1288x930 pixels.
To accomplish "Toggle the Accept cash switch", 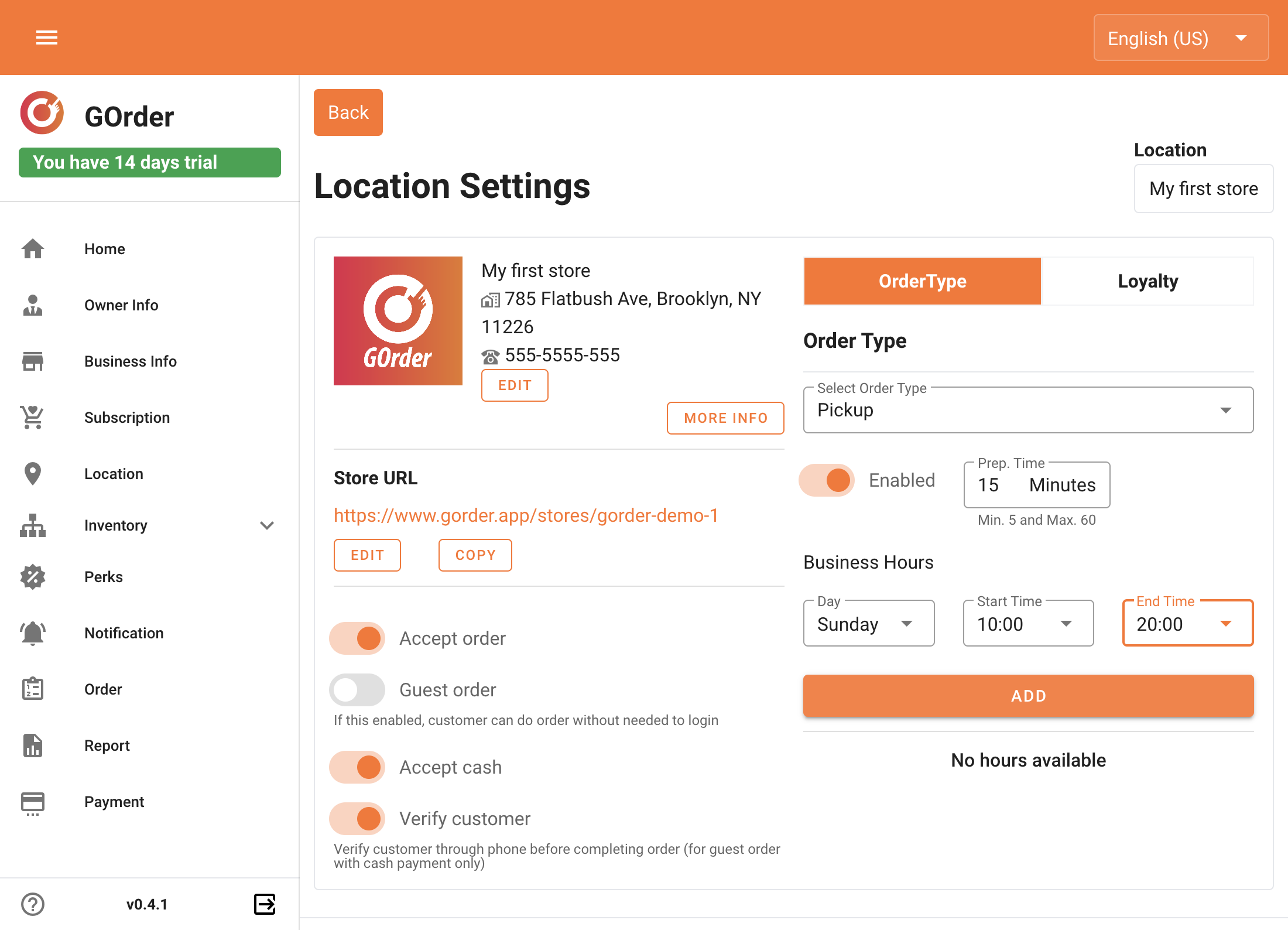I will click(x=357, y=767).
